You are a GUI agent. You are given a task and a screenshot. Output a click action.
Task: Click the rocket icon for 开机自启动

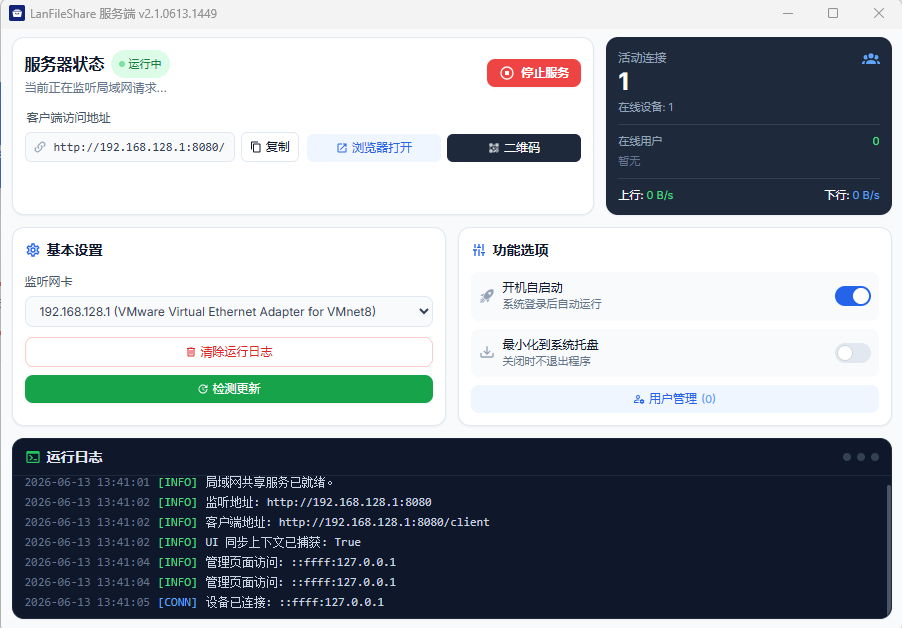(x=487, y=296)
